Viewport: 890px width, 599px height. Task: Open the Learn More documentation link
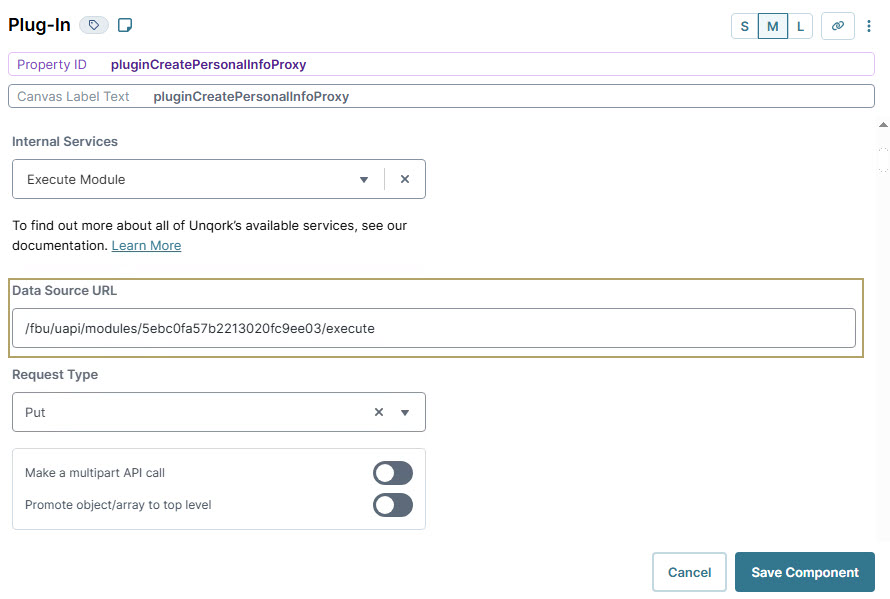point(146,245)
